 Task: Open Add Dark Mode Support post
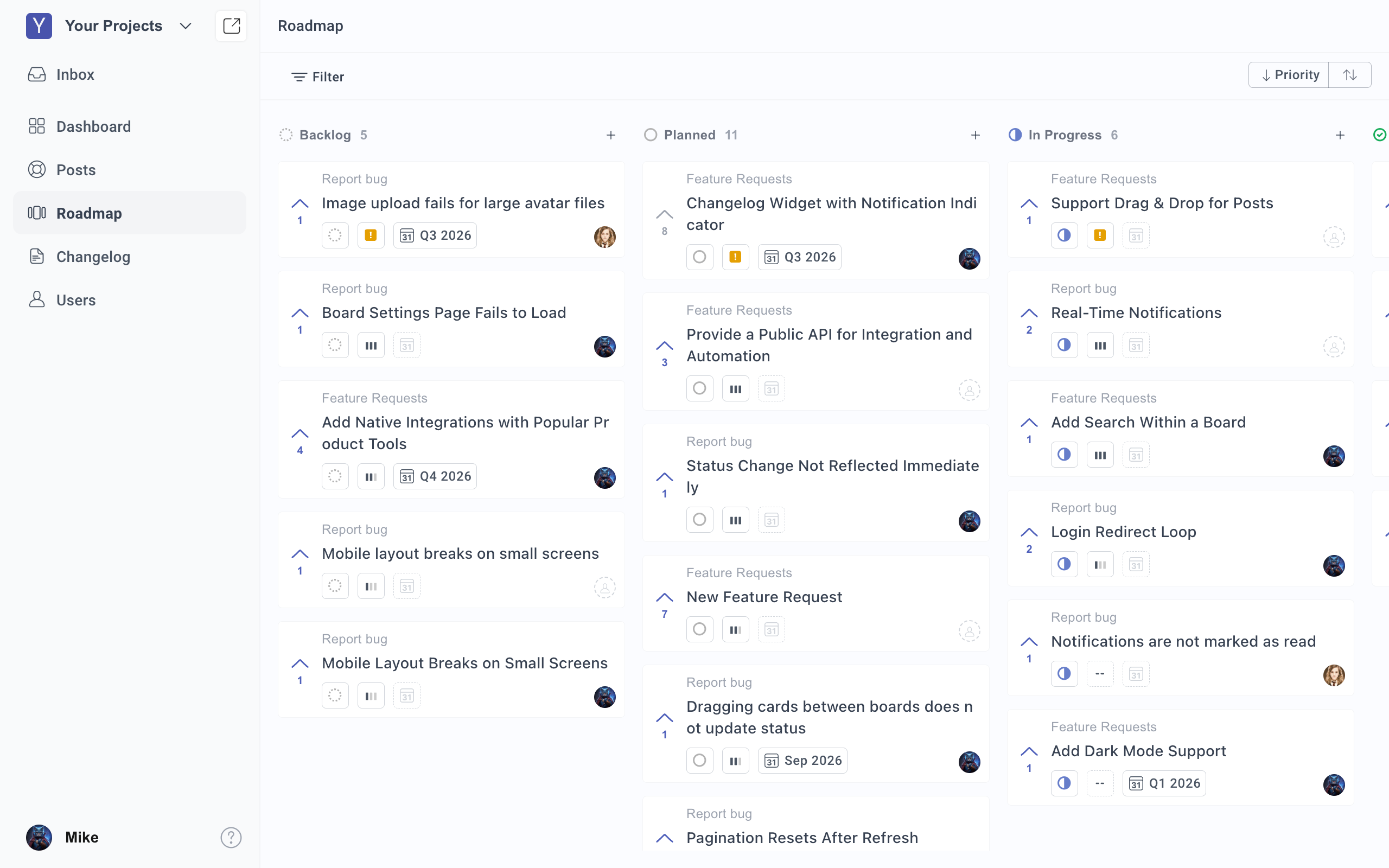tap(1138, 751)
